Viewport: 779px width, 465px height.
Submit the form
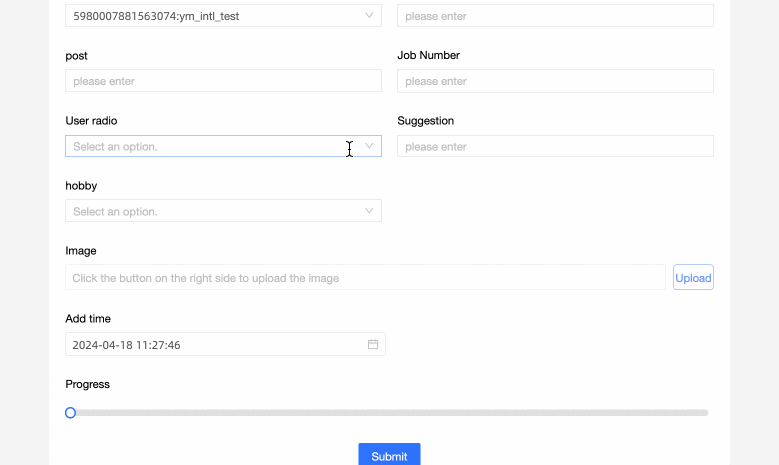tap(389, 455)
